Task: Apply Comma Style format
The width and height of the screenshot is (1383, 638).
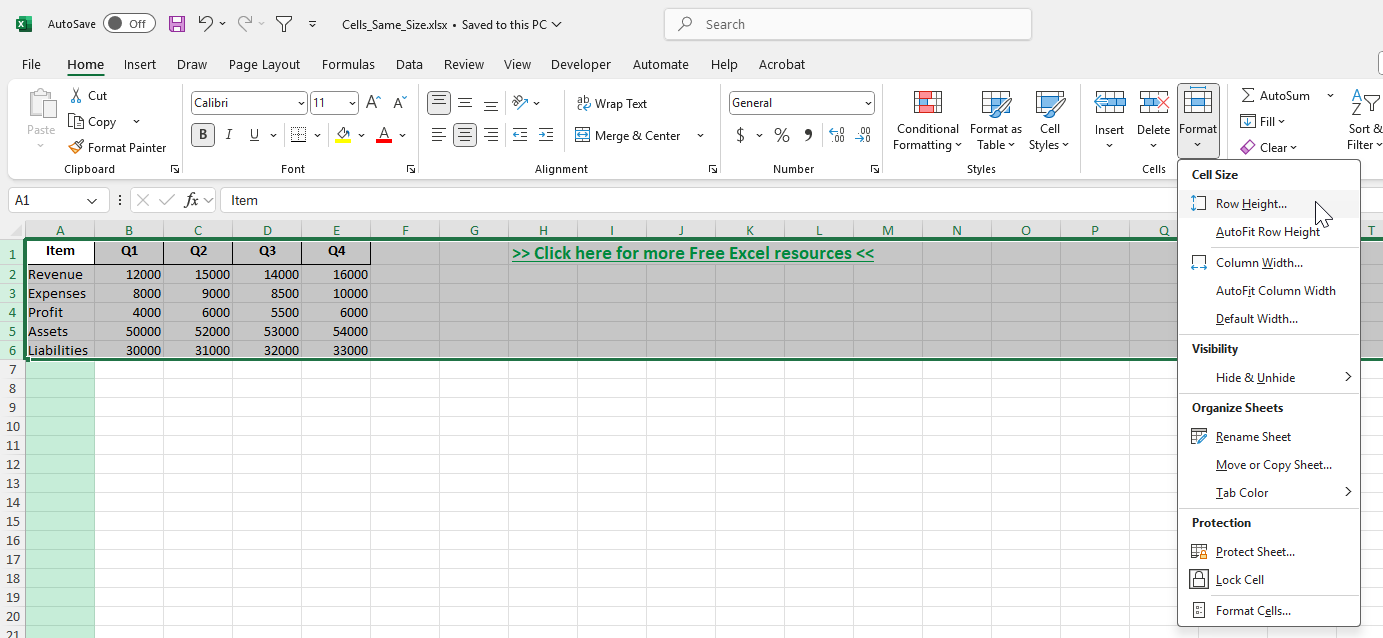Action: pyautogui.click(x=808, y=135)
